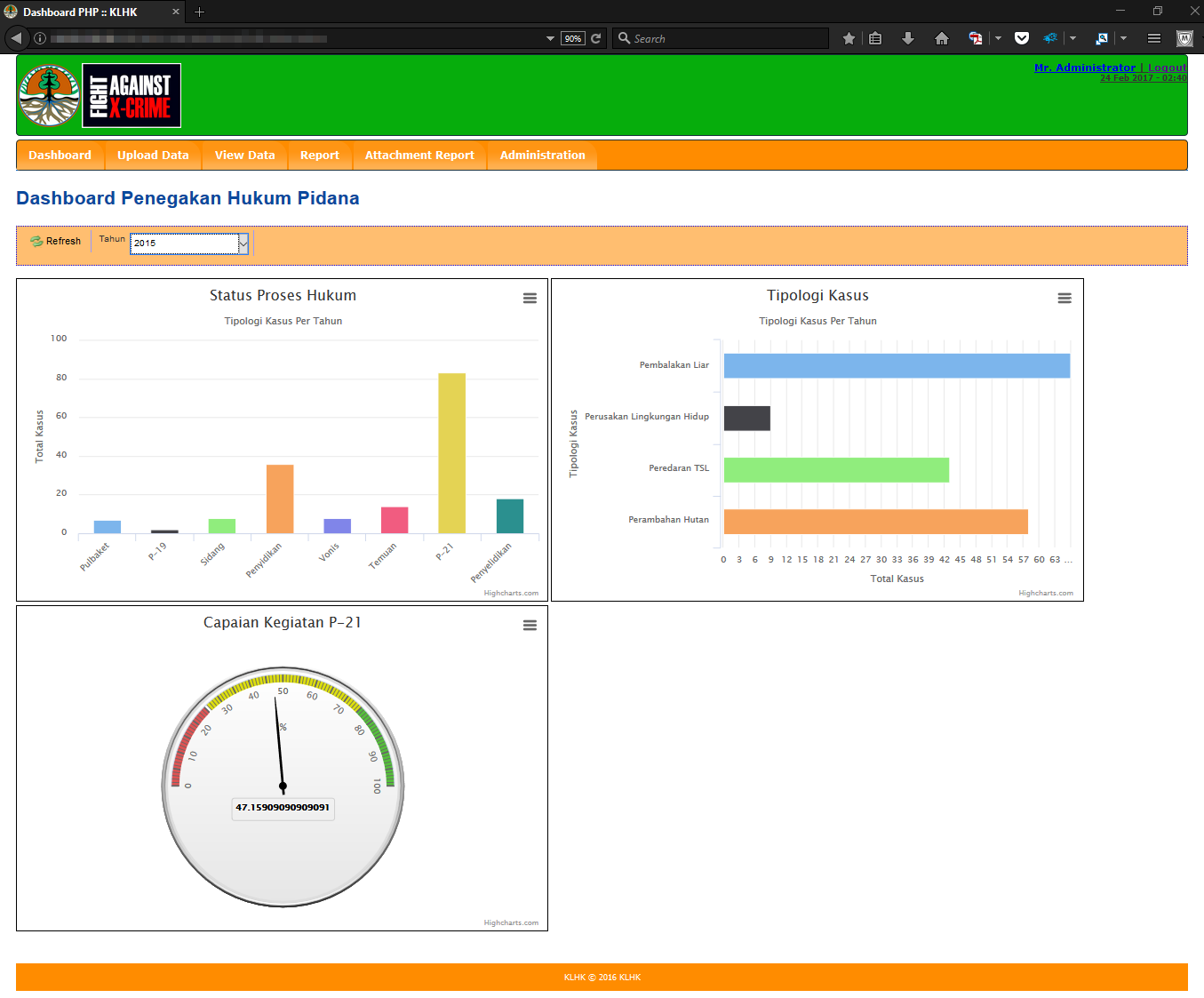The image size is (1204, 998).
Task: Go to browser home page
Action: pyautogui.click(x=941, y=38)
